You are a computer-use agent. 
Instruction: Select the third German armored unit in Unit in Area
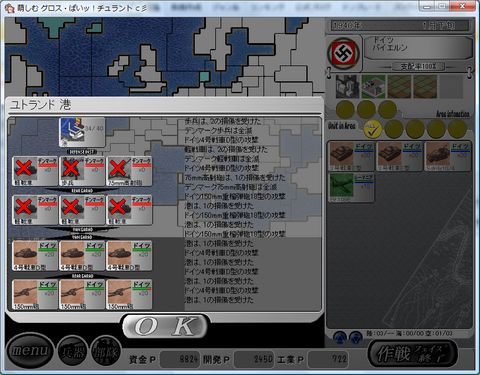pyautogui.click(x=447, y=156)
